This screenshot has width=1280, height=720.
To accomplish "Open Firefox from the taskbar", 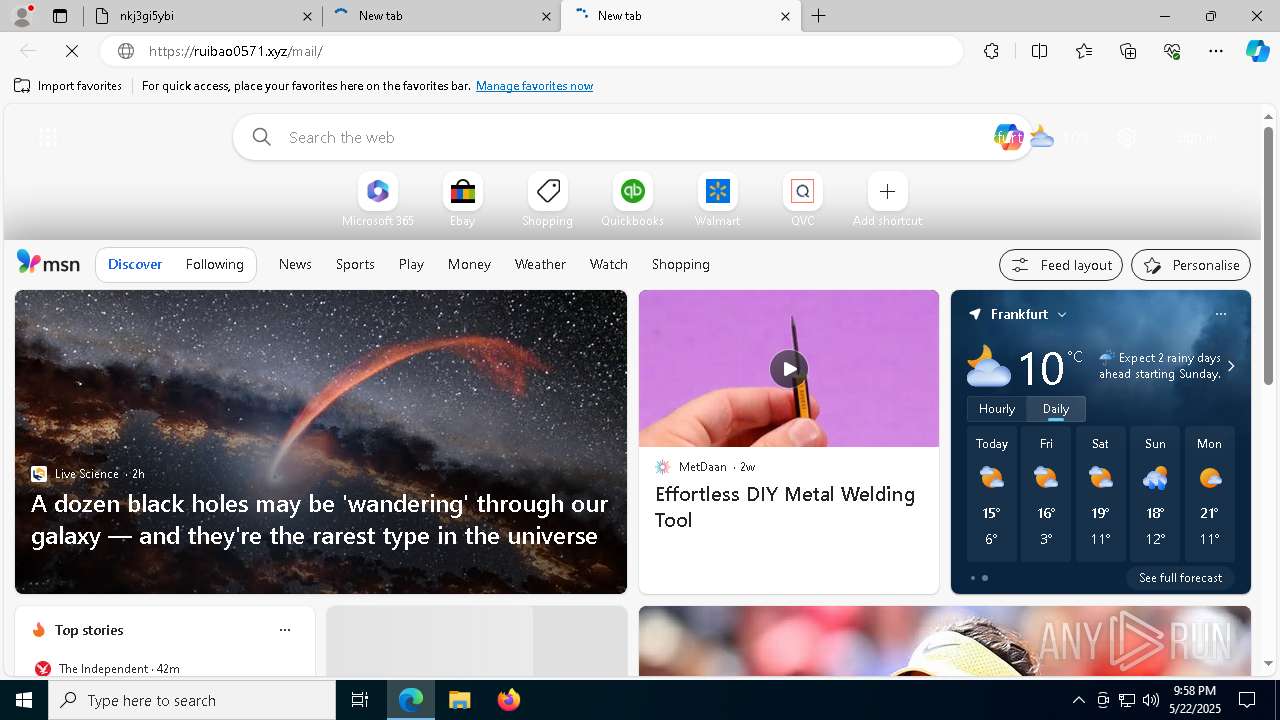I will coord(508,700).
